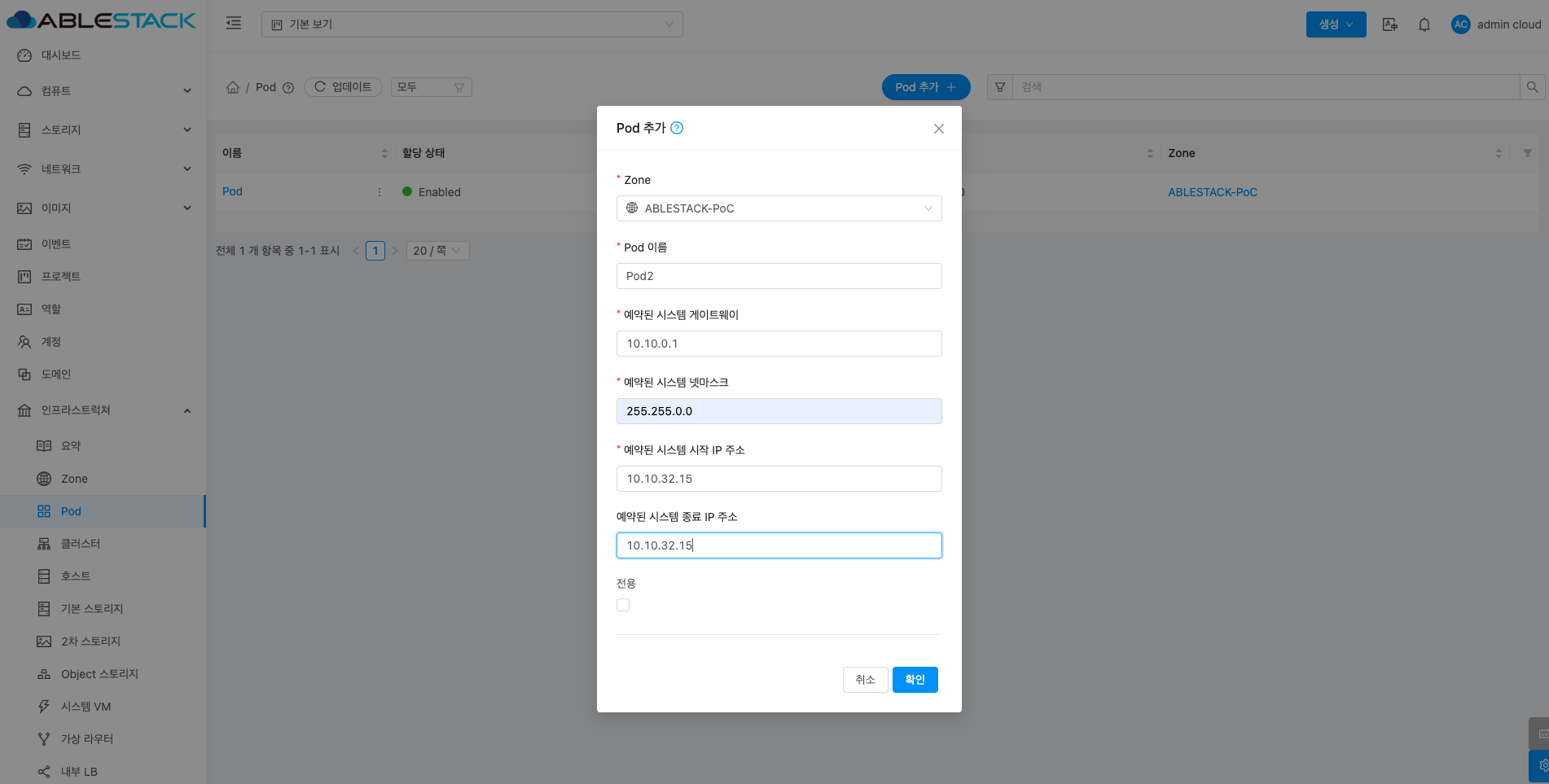
Task: Sort the Zone column
Action: (1499, 153)
